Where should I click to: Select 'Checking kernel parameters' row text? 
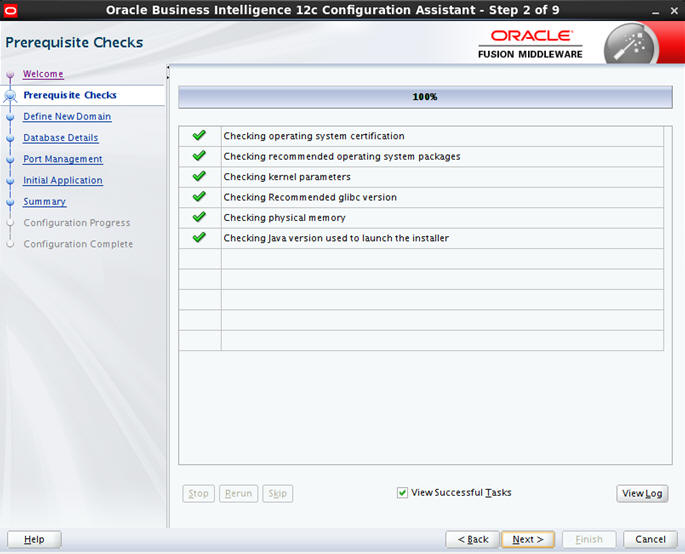coord(287,177)
